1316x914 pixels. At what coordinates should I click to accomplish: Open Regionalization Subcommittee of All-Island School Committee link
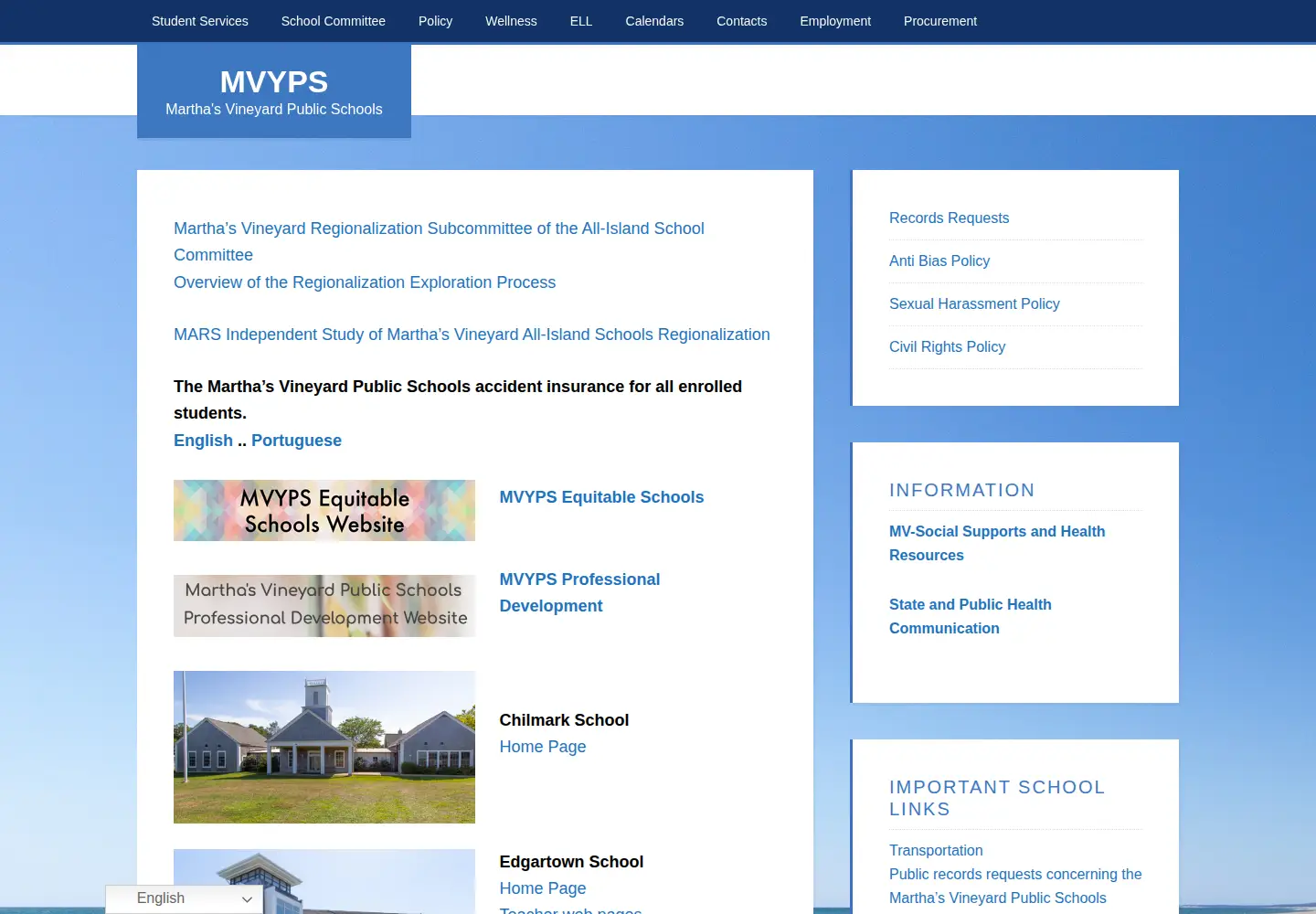click(439, 241)
